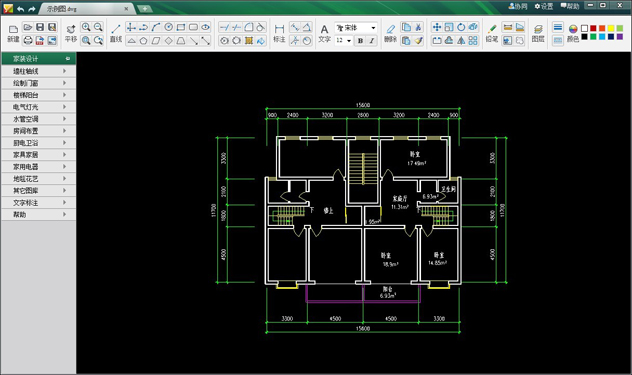
Task: Click the 帮助 help button in title bar
Action: coord(570,6)
